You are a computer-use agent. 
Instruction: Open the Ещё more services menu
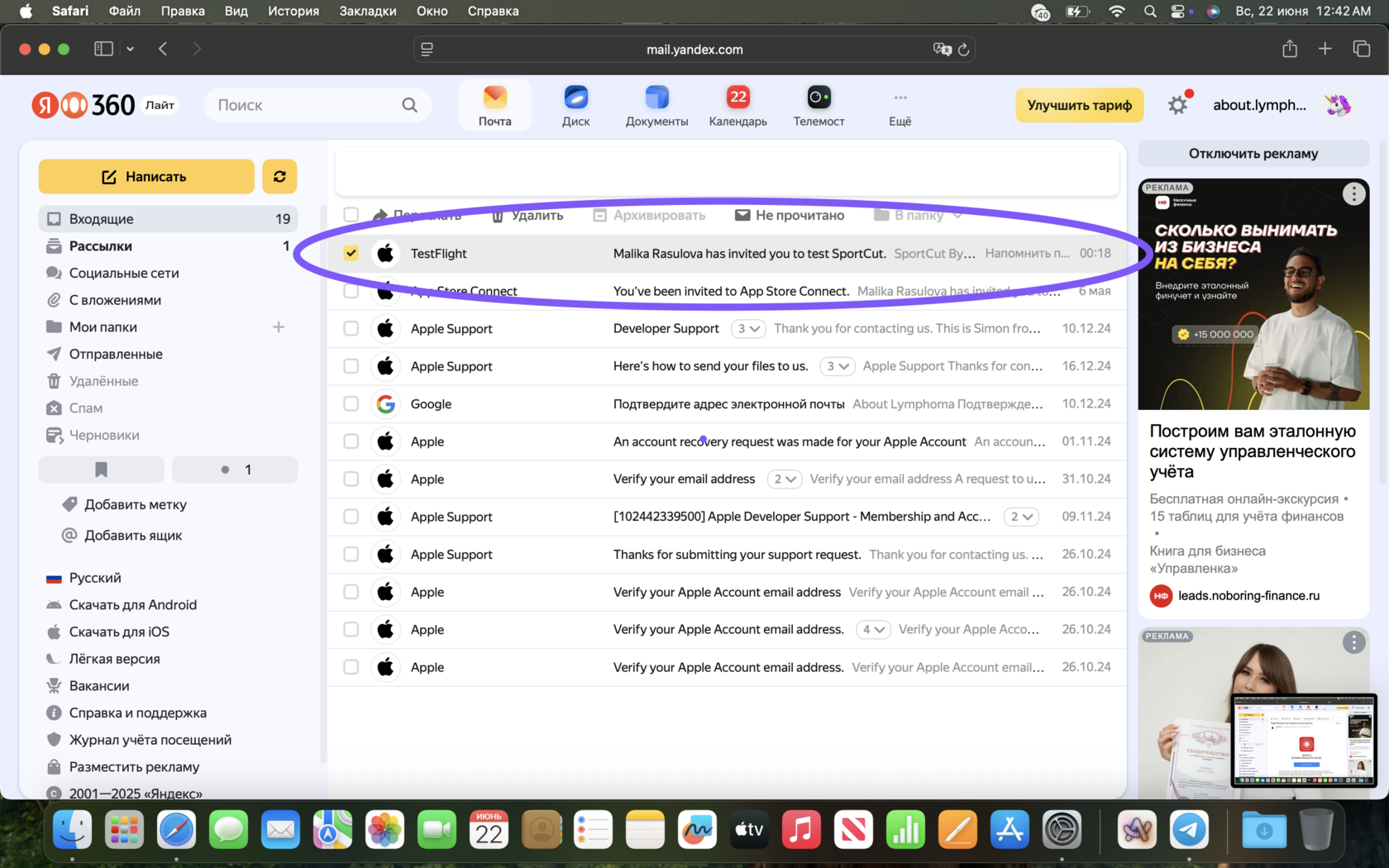(900, 106)
